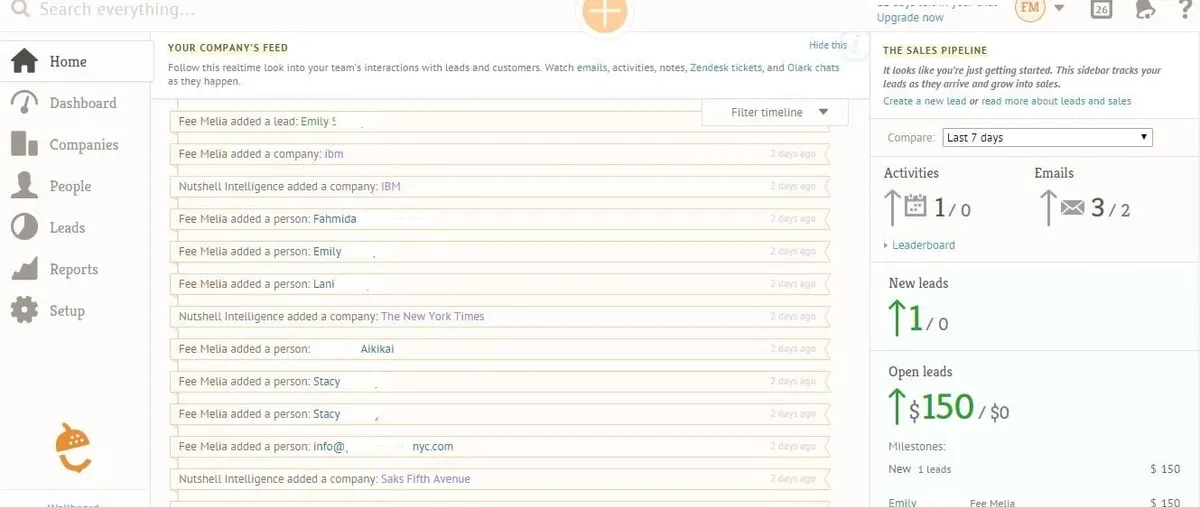Screen dimensions: 1200x507
Task: Open the info@ nyc.com person entry
Action: coord(382,446)
